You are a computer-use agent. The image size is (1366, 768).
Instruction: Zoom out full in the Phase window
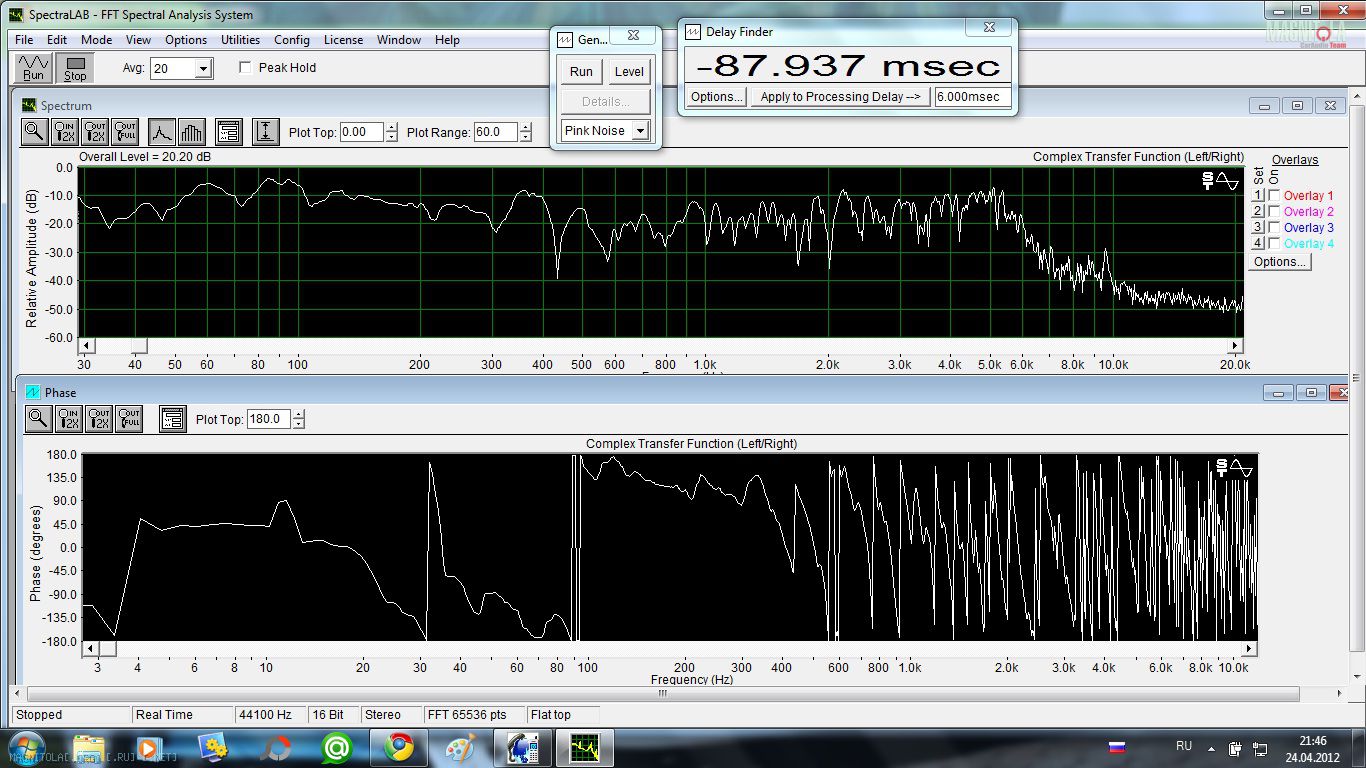(129, 419)
